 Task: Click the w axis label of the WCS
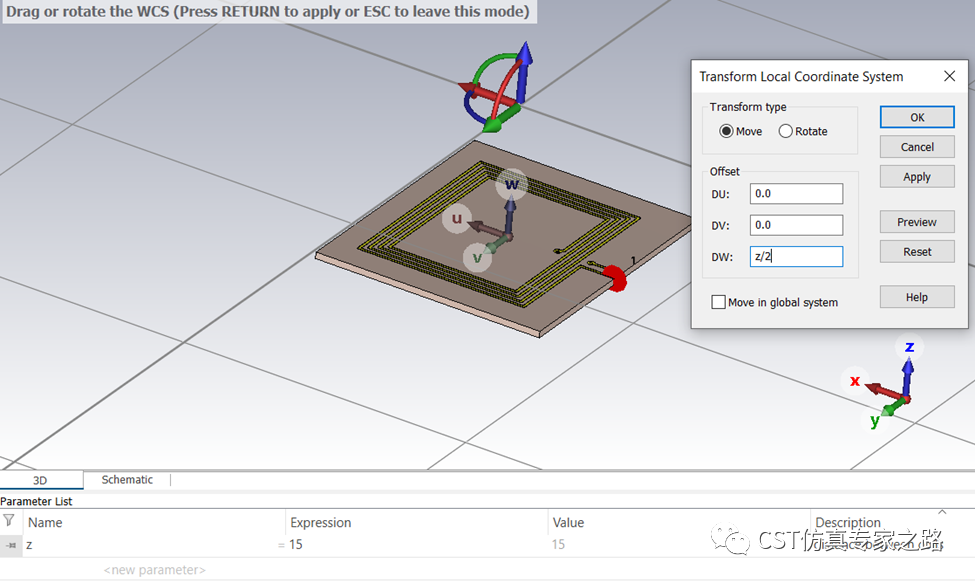(511, 184)
